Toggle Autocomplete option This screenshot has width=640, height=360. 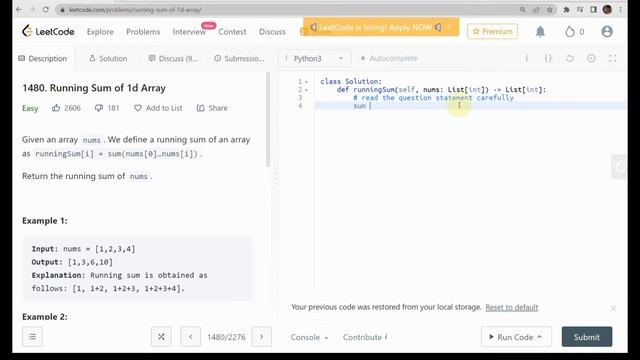(389, 58)
